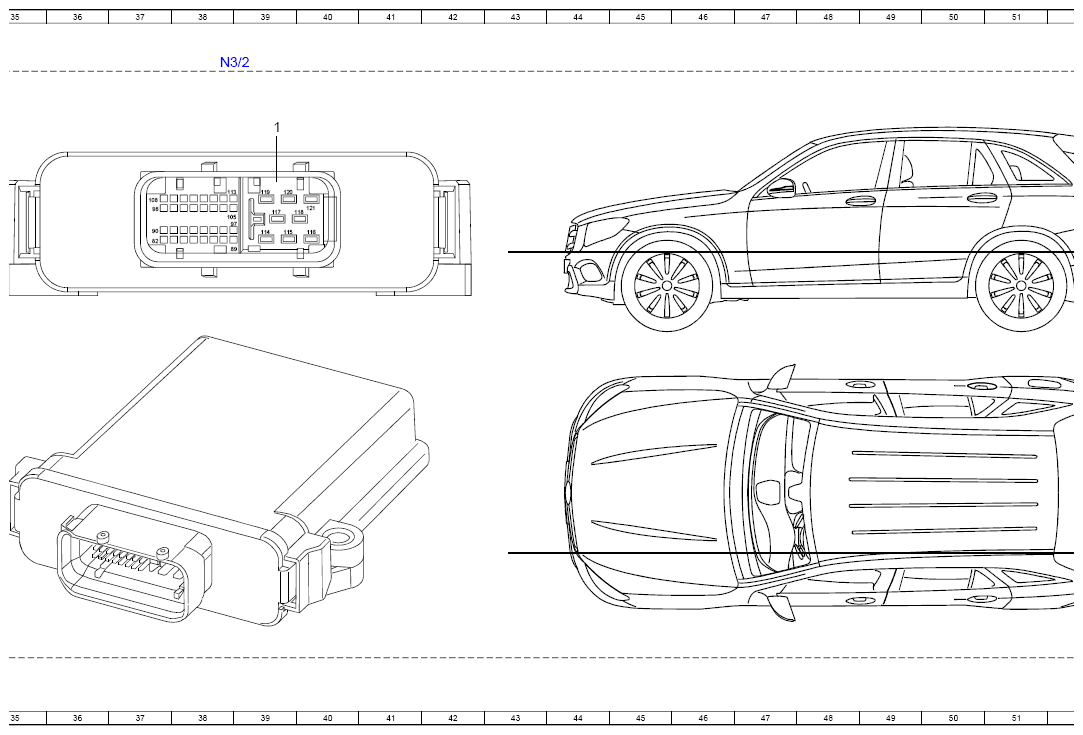The height and width of the screenshot is (735, 1083).
Task: Click pin 119 in the connector diagram
Action: pos(266,199)
